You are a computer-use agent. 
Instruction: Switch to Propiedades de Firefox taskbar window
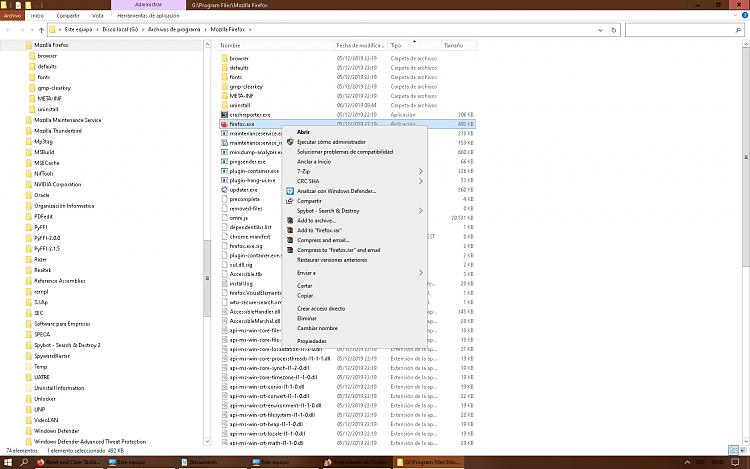355,462
